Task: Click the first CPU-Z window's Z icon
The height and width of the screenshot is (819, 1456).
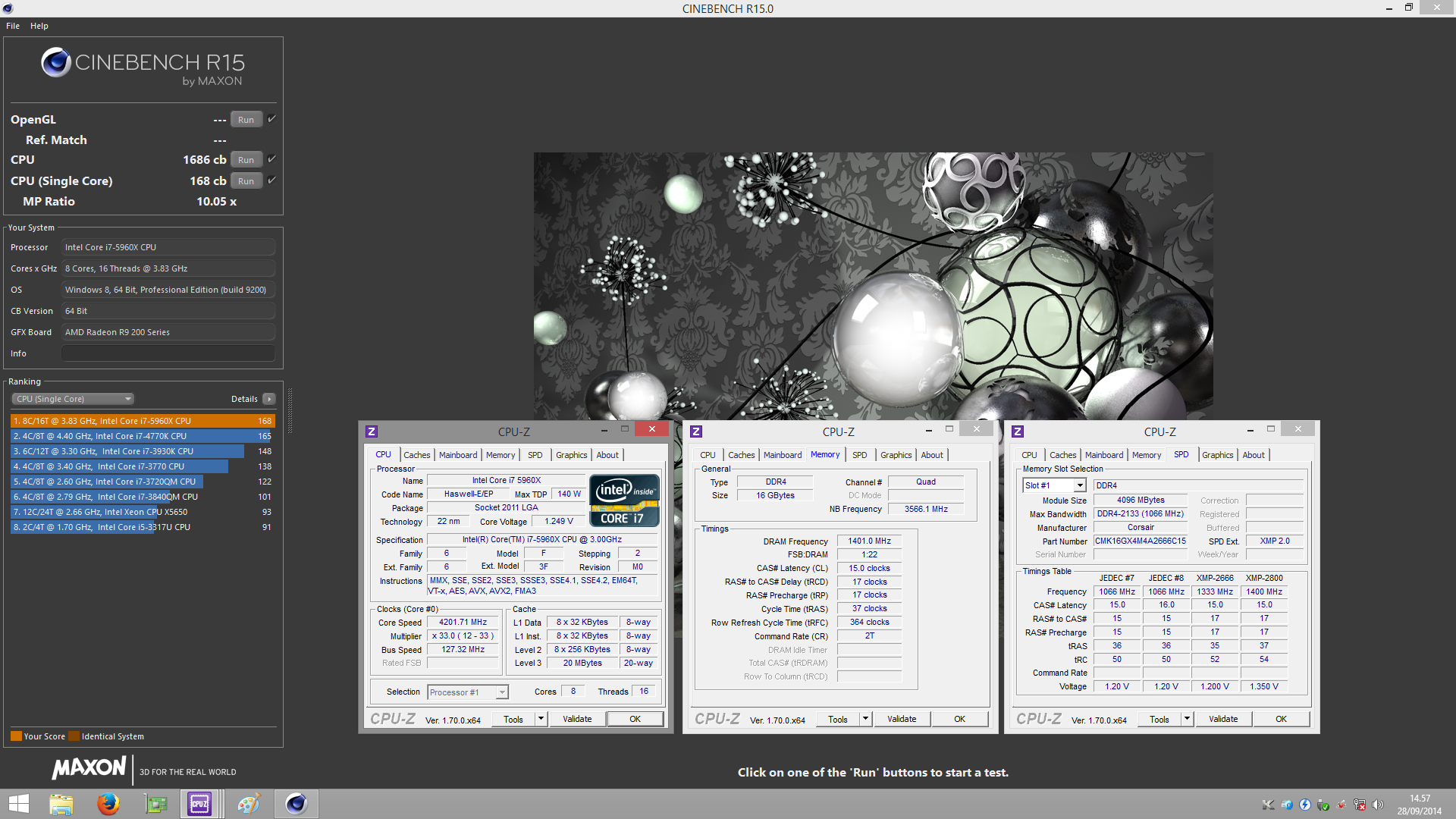Action: tap(372, 431)
